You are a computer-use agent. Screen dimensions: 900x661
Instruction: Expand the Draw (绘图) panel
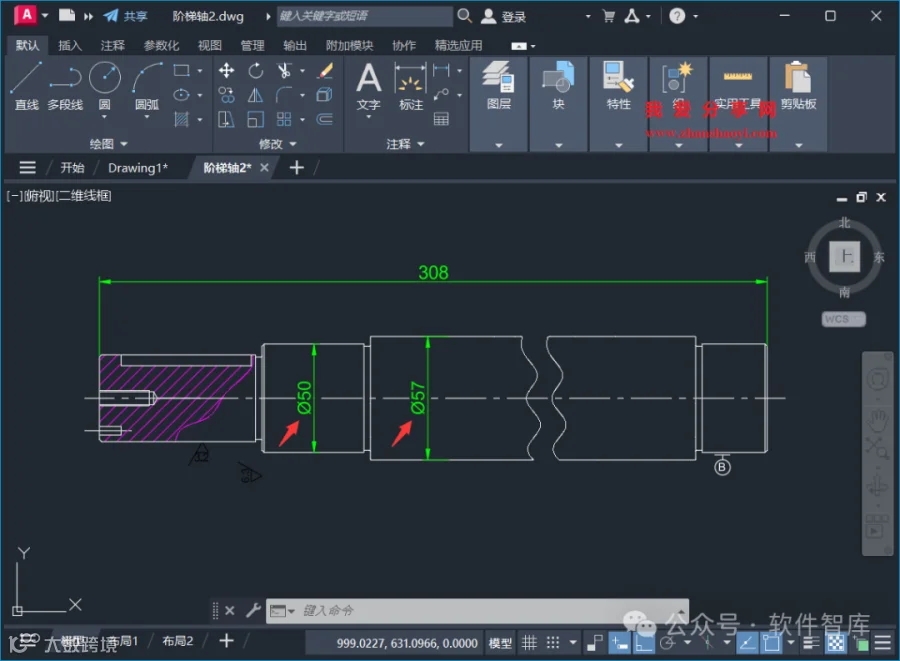click(x=108, y=144)
